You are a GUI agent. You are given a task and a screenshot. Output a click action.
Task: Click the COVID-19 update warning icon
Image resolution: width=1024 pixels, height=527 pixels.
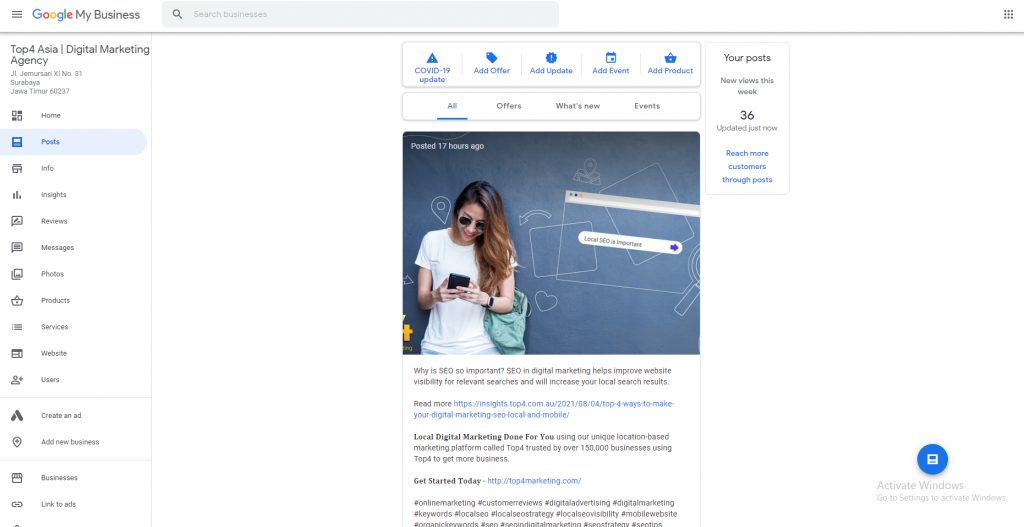pos(432,58)
